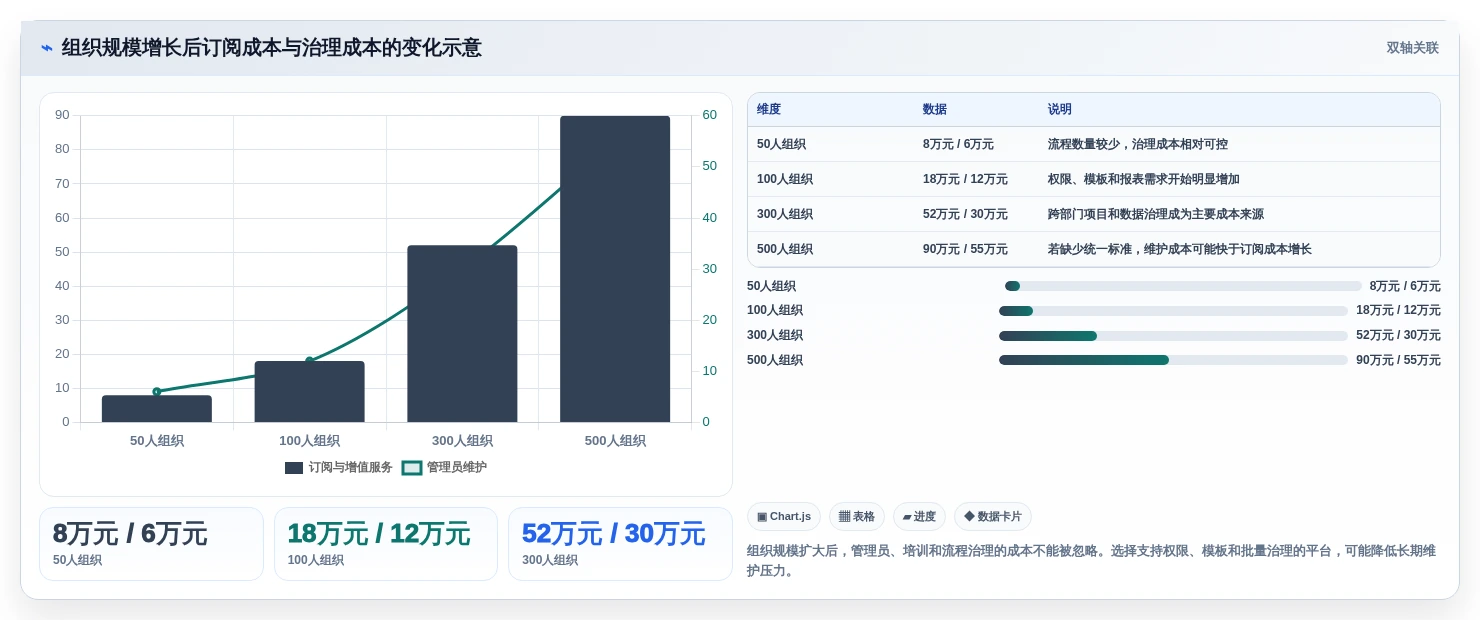Click the 双轴关联 label in header

tap(1412, 48)
